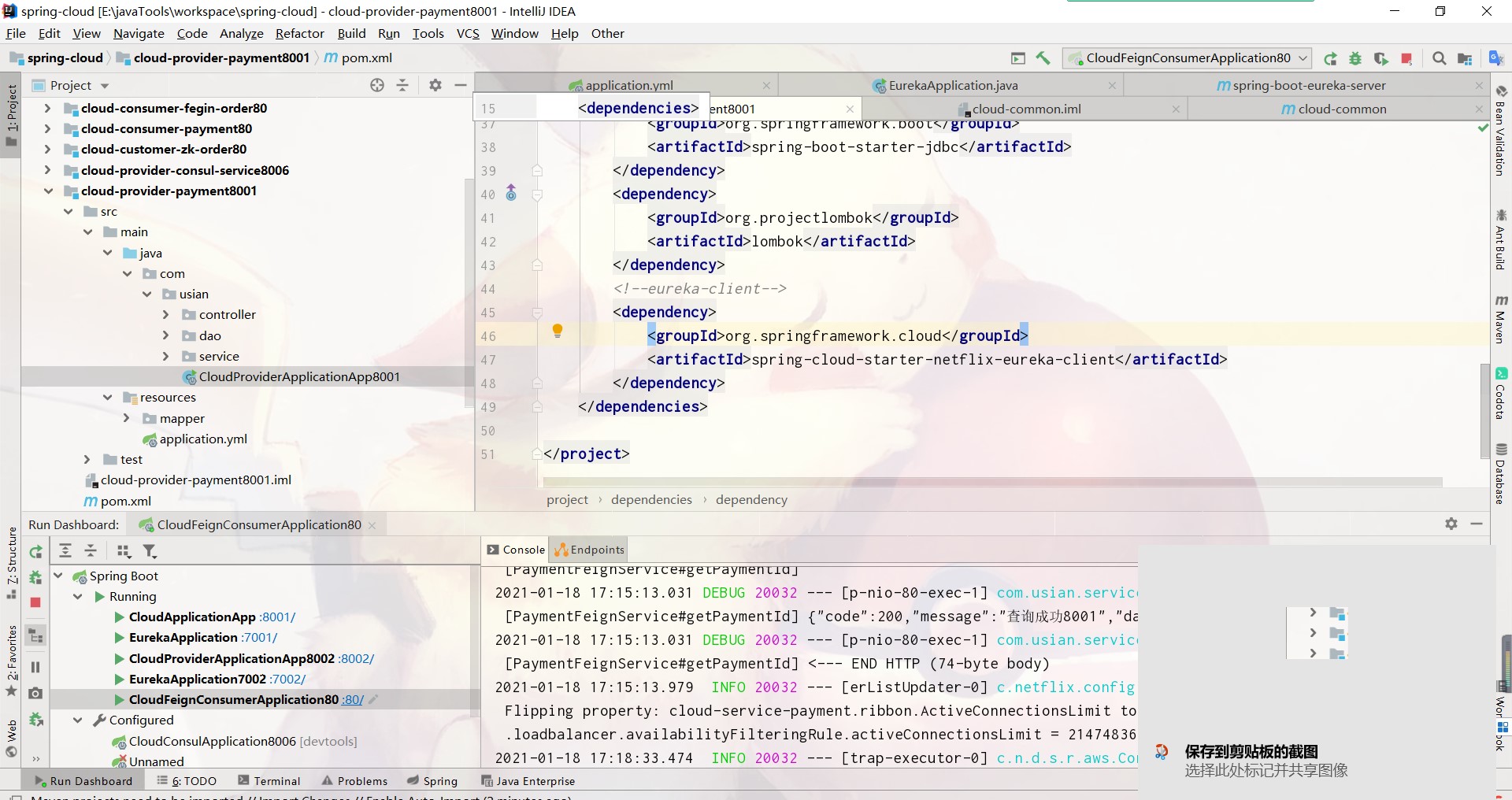Click the gutter override marker on line 40
Image resolution: width=1512 pixels, height=800 pixels.
[511, 192]
